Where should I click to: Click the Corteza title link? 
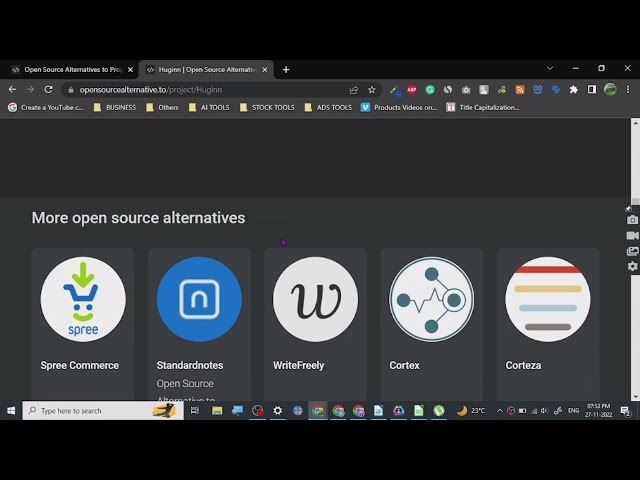coord(523,365)
